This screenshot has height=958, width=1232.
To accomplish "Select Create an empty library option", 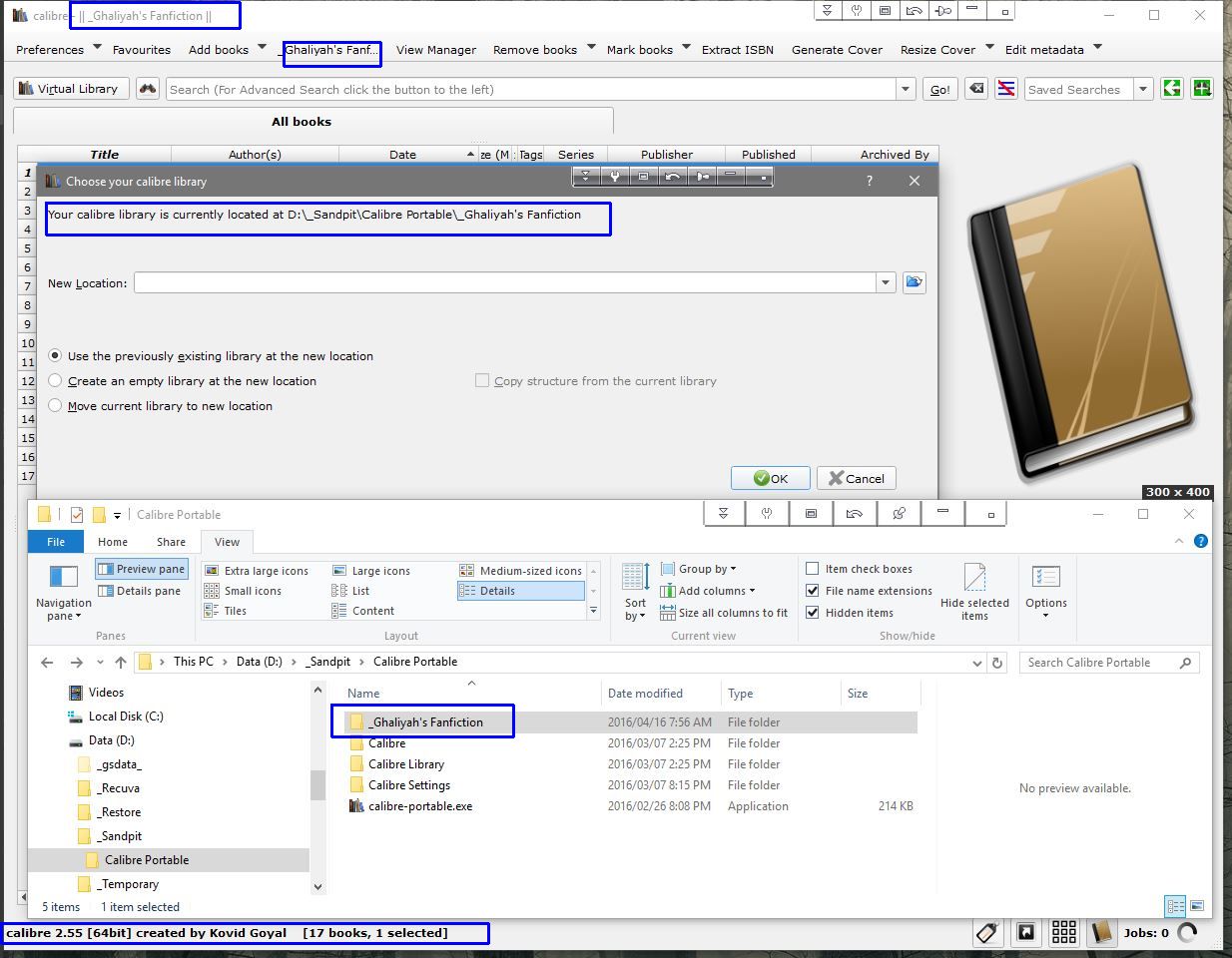I will tap(183, 381).
